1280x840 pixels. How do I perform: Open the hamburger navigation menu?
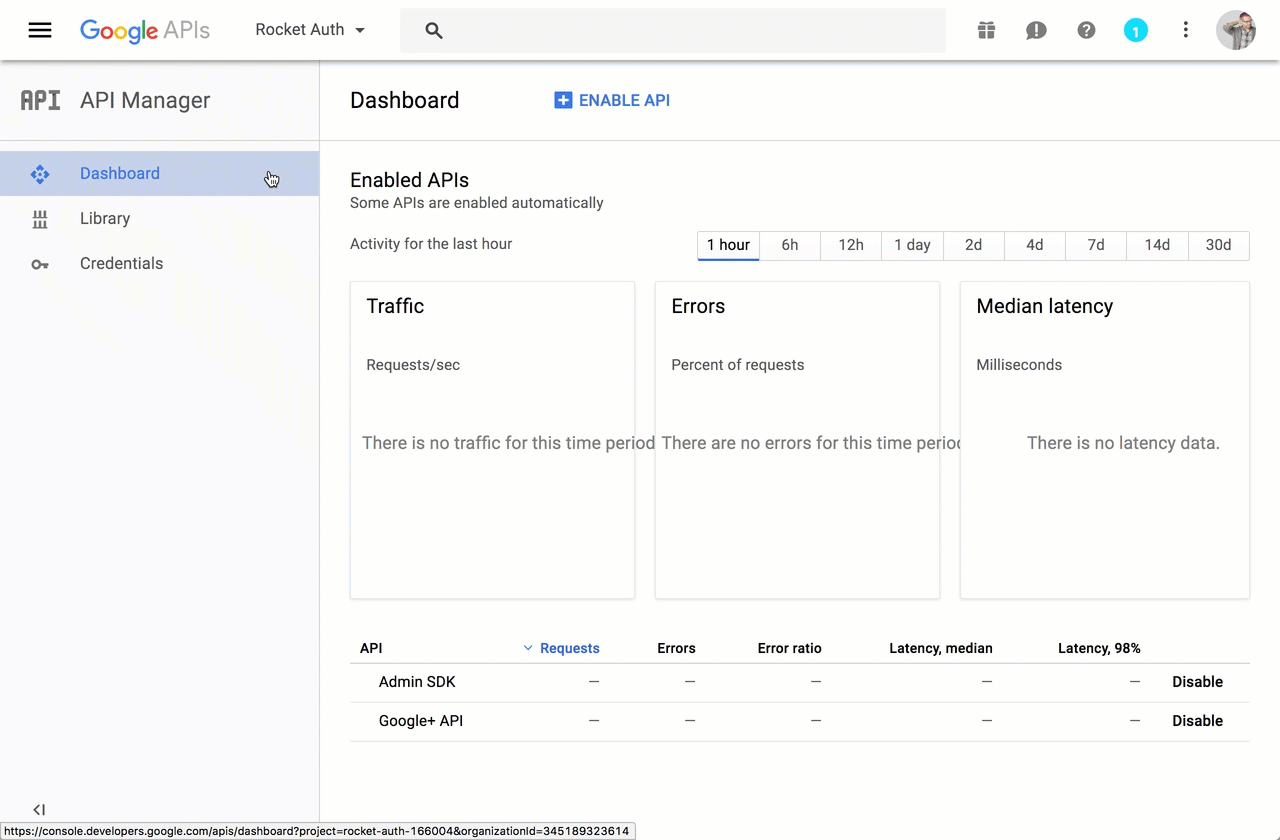[x=40, y=30]
